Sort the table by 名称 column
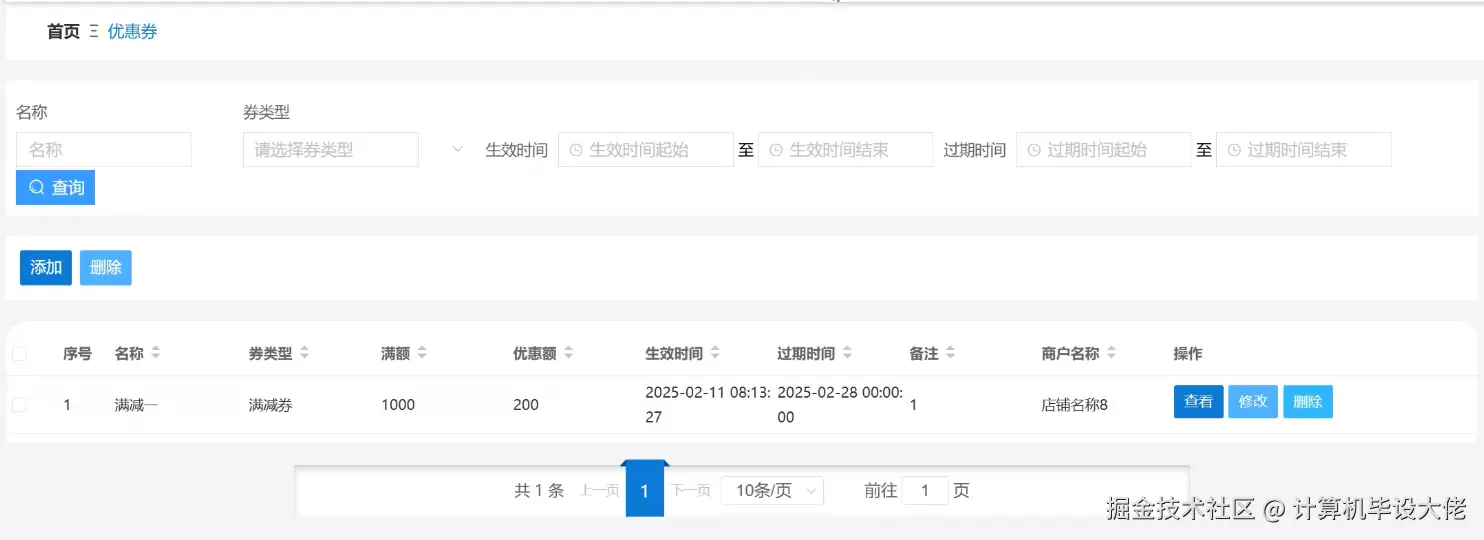The height and width of the screenshot is (540, 1484). [x=155, y=353]
